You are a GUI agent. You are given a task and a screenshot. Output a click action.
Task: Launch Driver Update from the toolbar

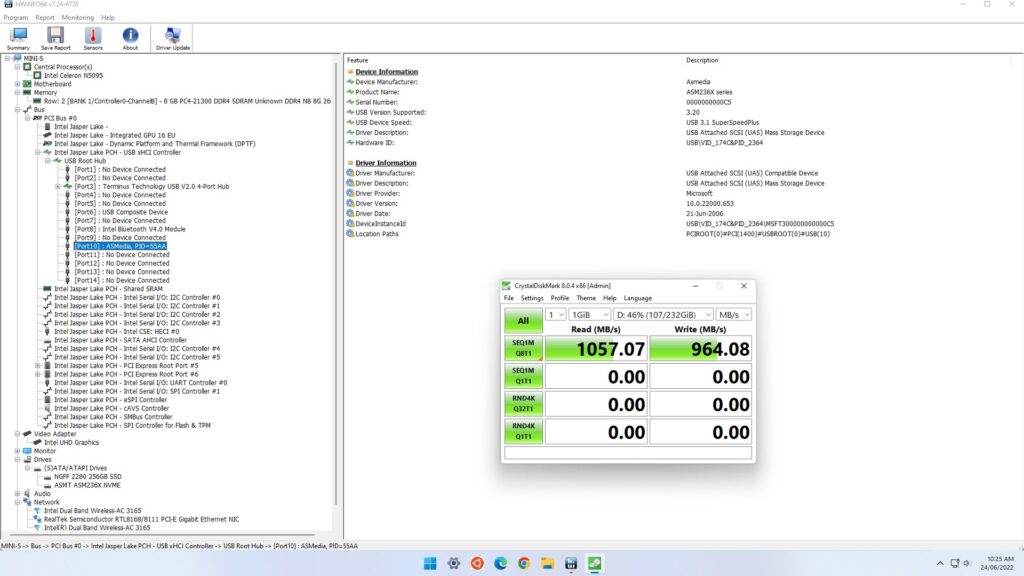pyautogui.click(x=173, y=38)
